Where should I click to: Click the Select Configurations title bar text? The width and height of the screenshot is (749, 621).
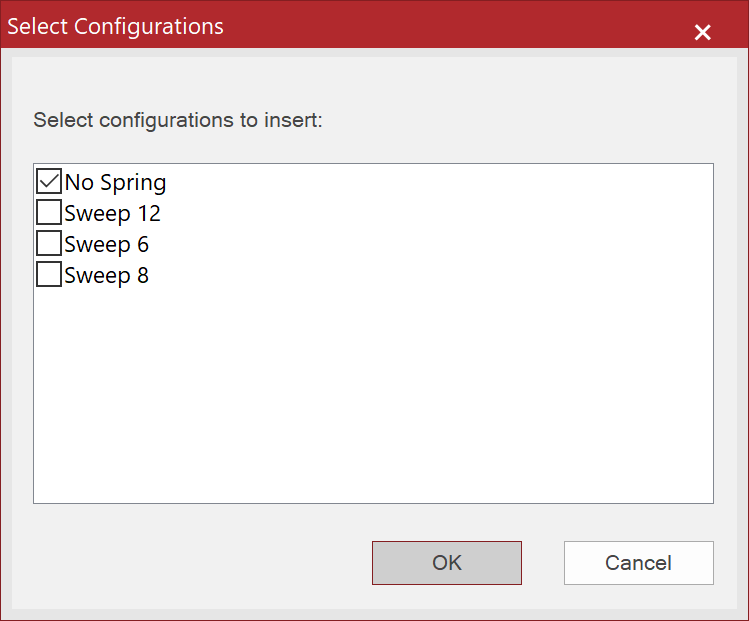(x=115, y=26)
